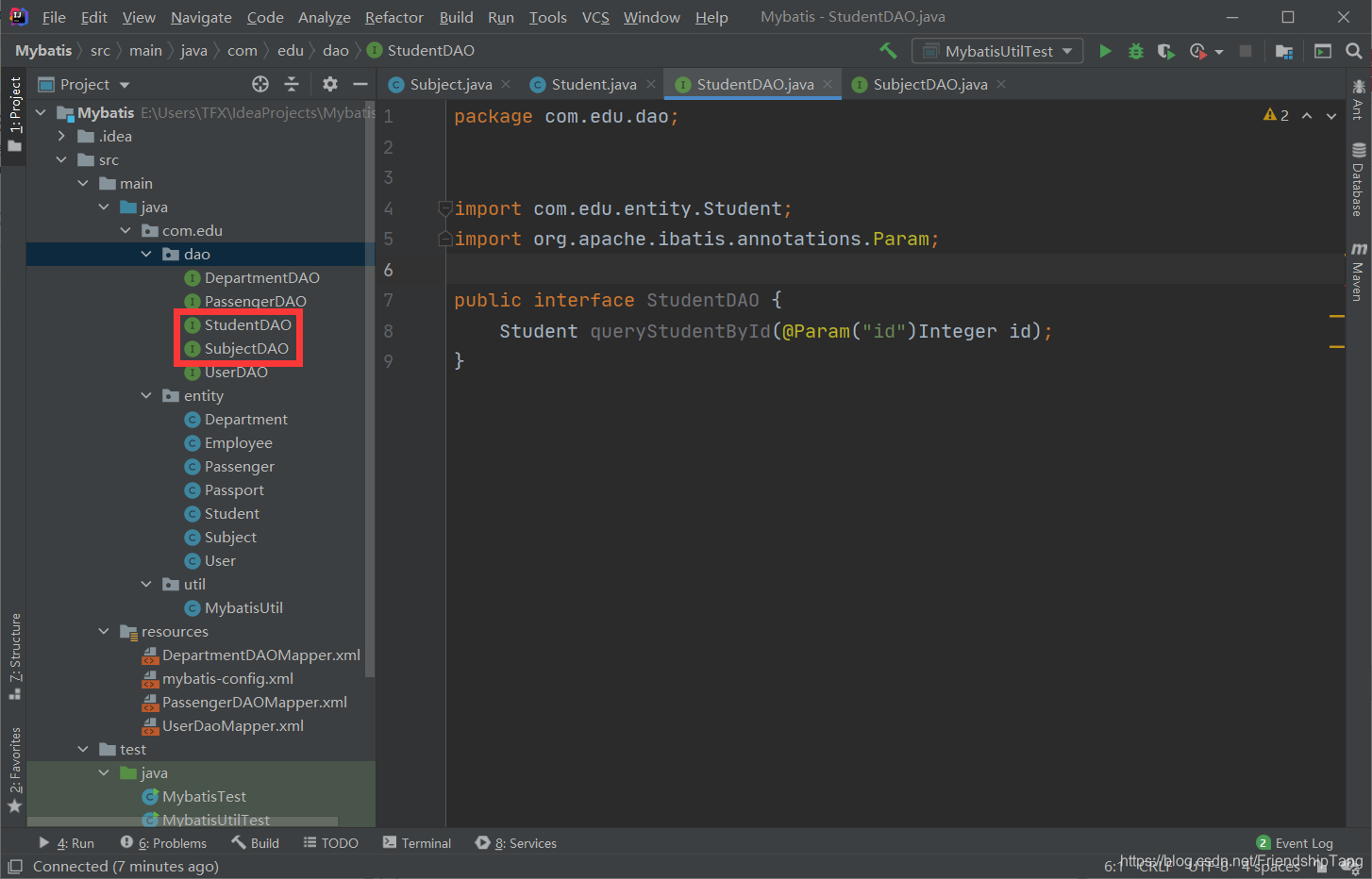This screenshot has height=879, width=1372.
Task: Collapse the src folder
Action: pyautogui.click(x=61, y=159)
